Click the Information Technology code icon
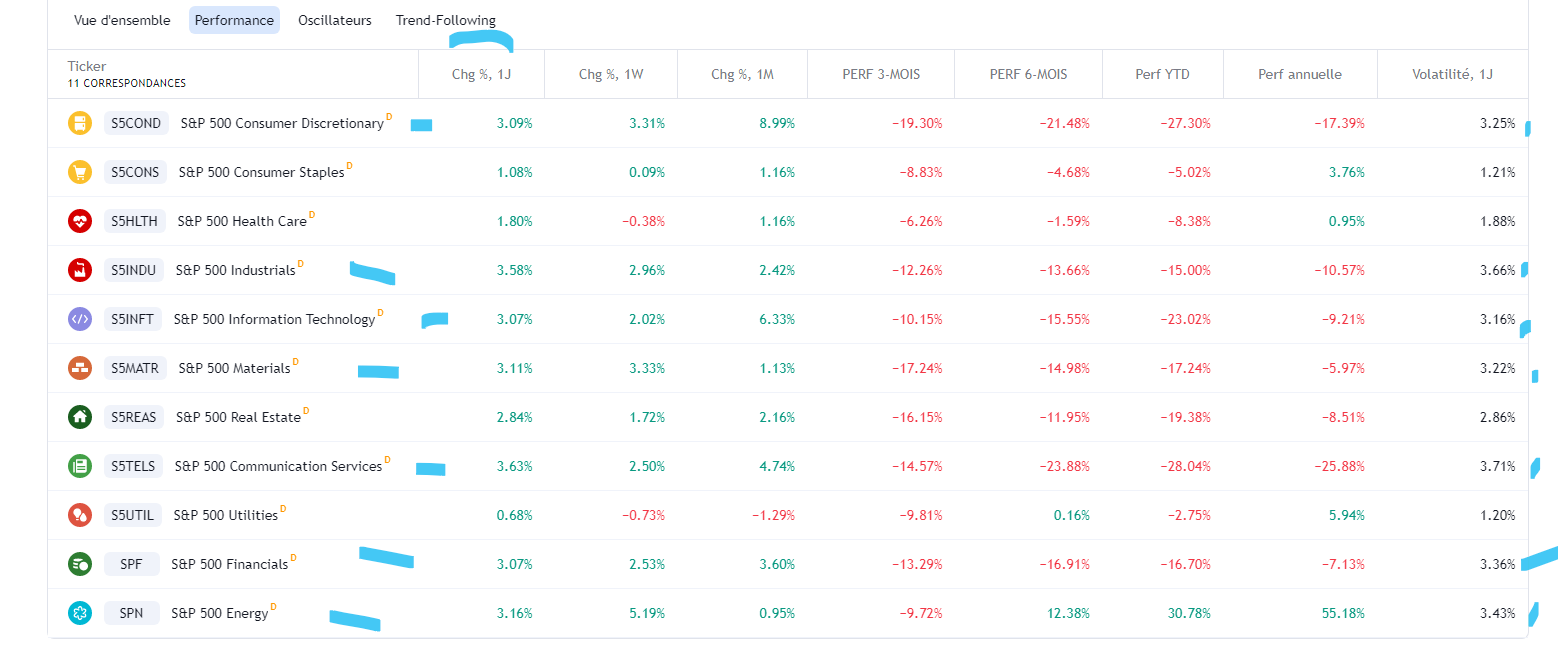Screen dimensions: 1565x648 79,319
